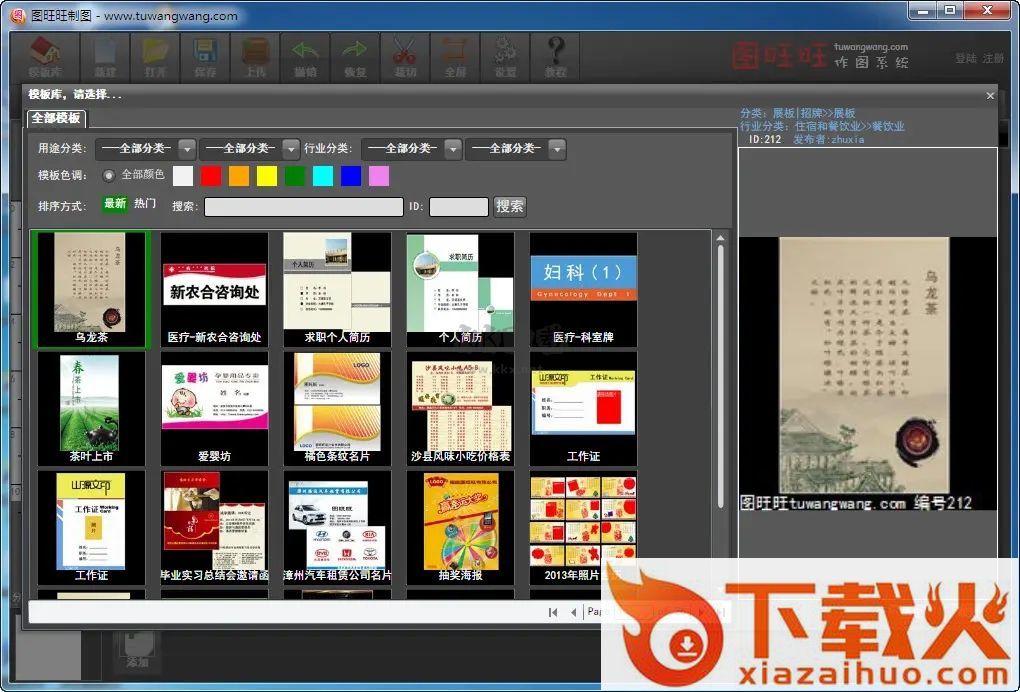Pick the pink color swatch
Image resolution: width=1020 pixels, height=692 pixels.
click(379, 176)
